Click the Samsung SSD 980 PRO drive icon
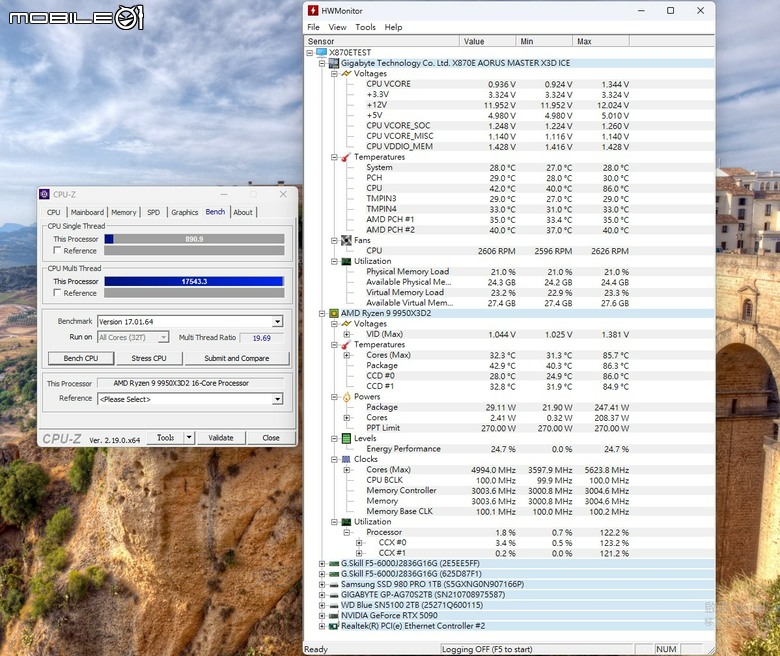The width and height of the screenshot is (780, 656). (334, 585)
